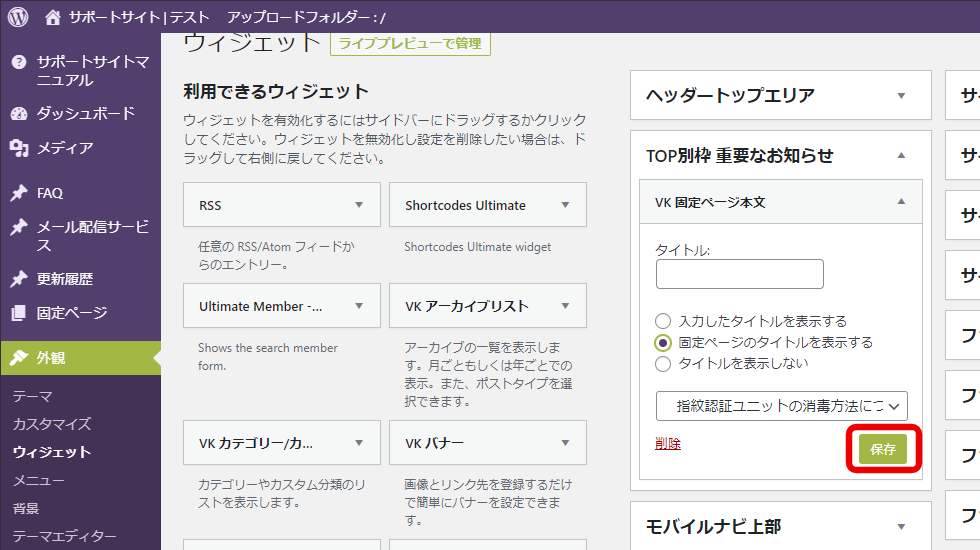980x550 pixels.
Task: Click the home icon beside the site name
Action: pyautogui.click(x=52, y=17)
